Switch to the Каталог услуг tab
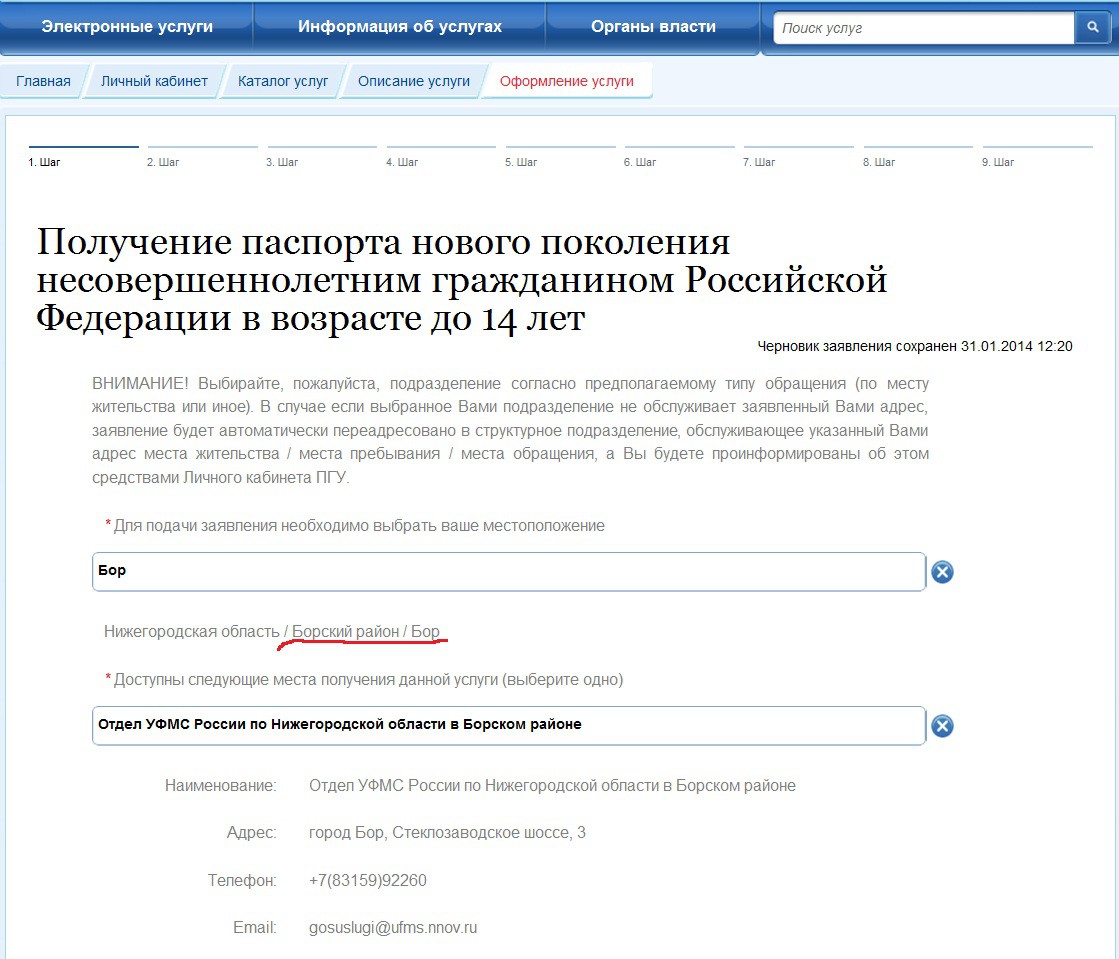Screen dimensions: 1119x959 click(x=283, y=81)
